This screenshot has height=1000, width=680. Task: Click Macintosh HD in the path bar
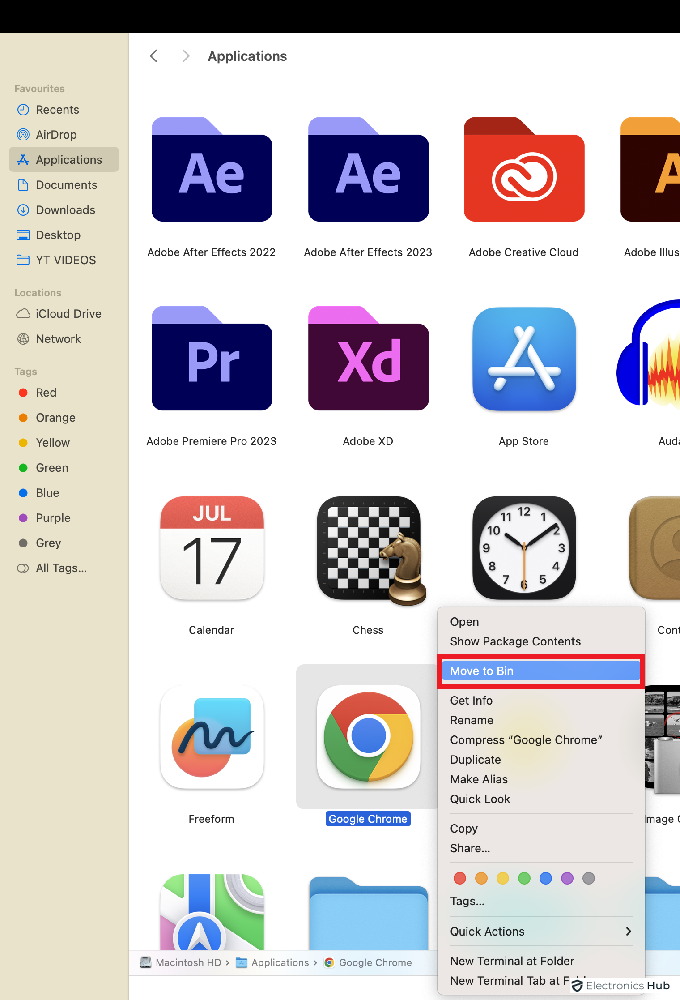186,963
